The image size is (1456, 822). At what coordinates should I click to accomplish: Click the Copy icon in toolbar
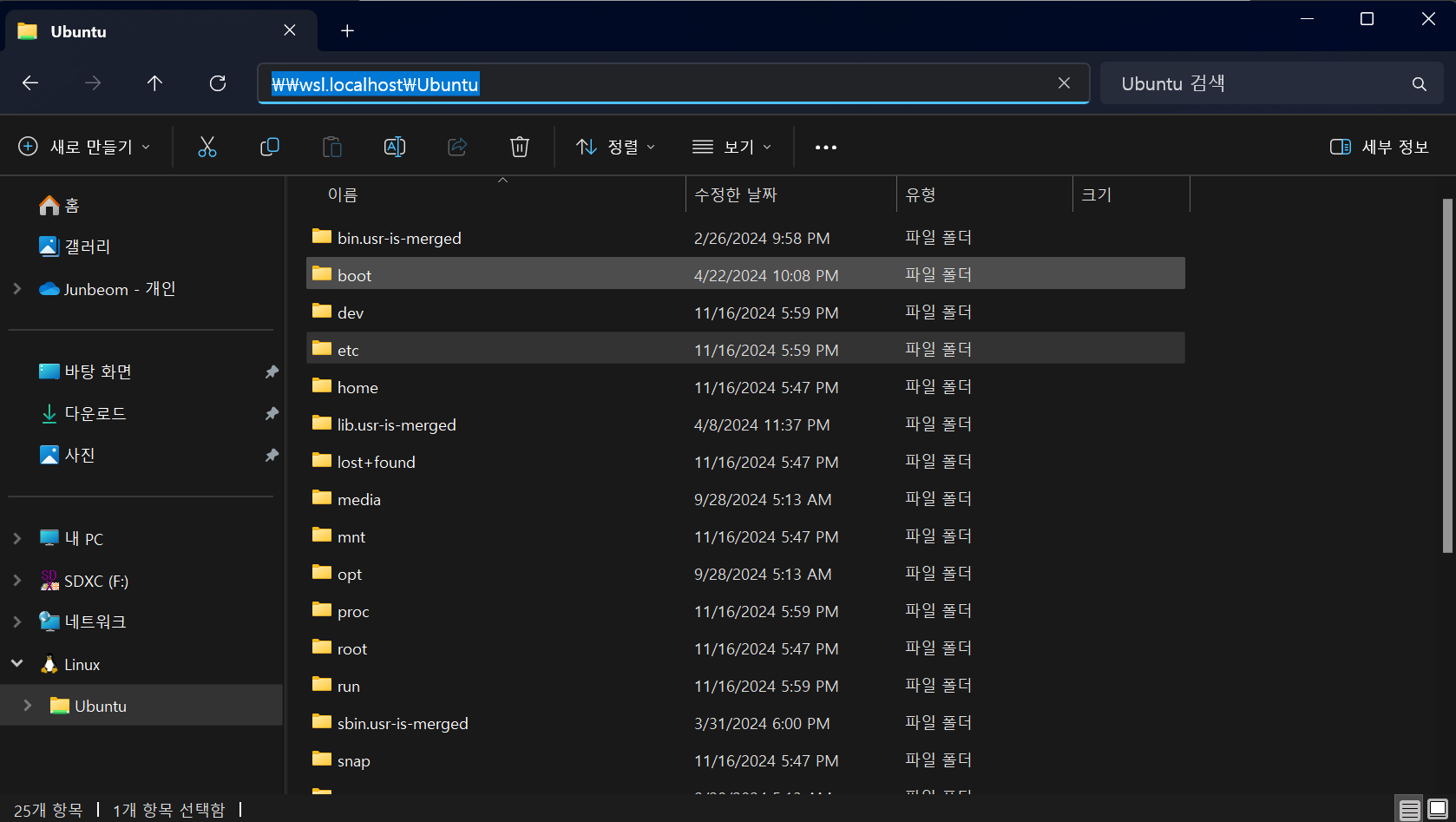point(270,147)
